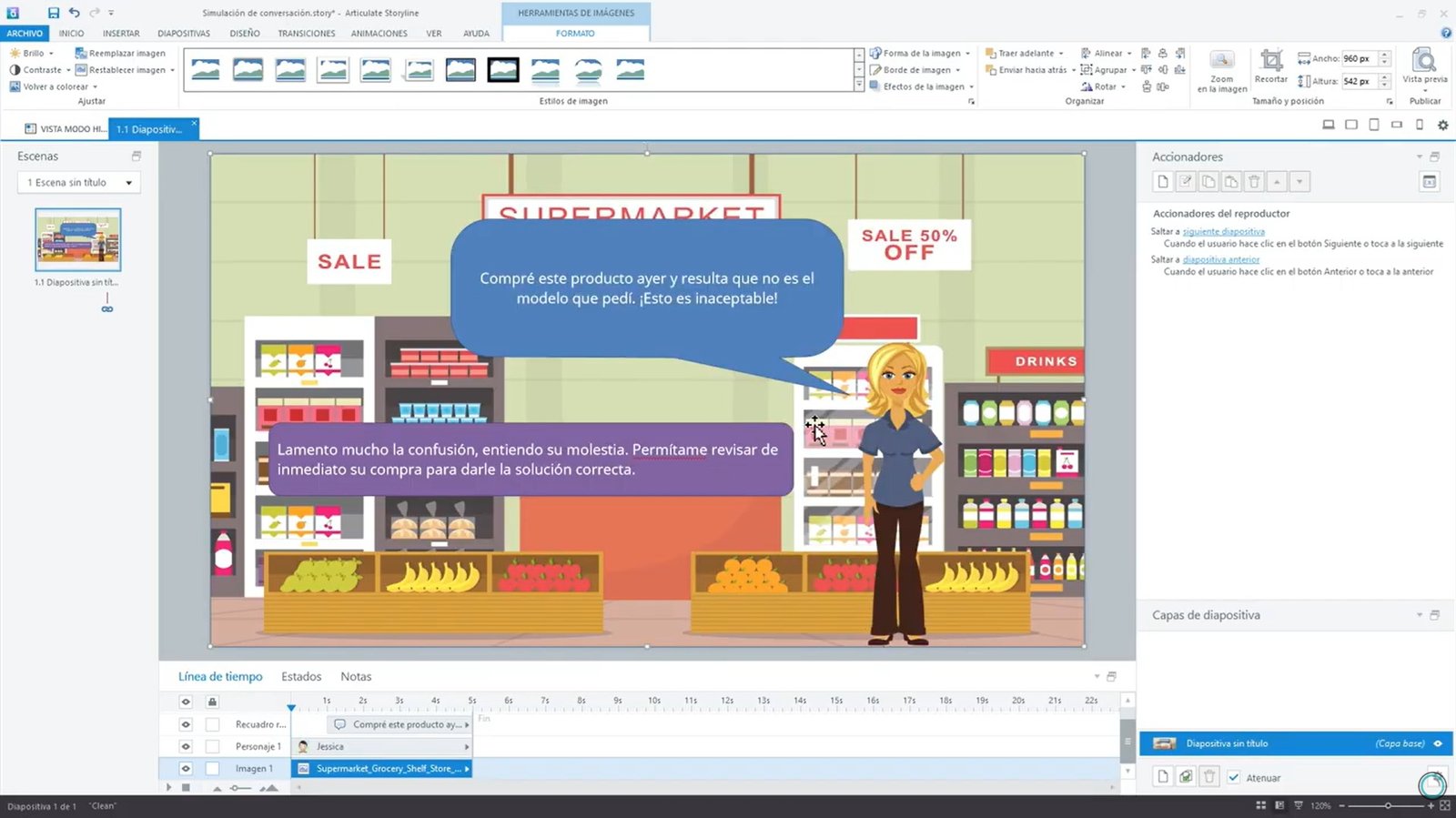Image resolution: width=1456 pixels, height=818 pixels.
Task: Select the slide 1.1 thumbnail
Action: 78,239
